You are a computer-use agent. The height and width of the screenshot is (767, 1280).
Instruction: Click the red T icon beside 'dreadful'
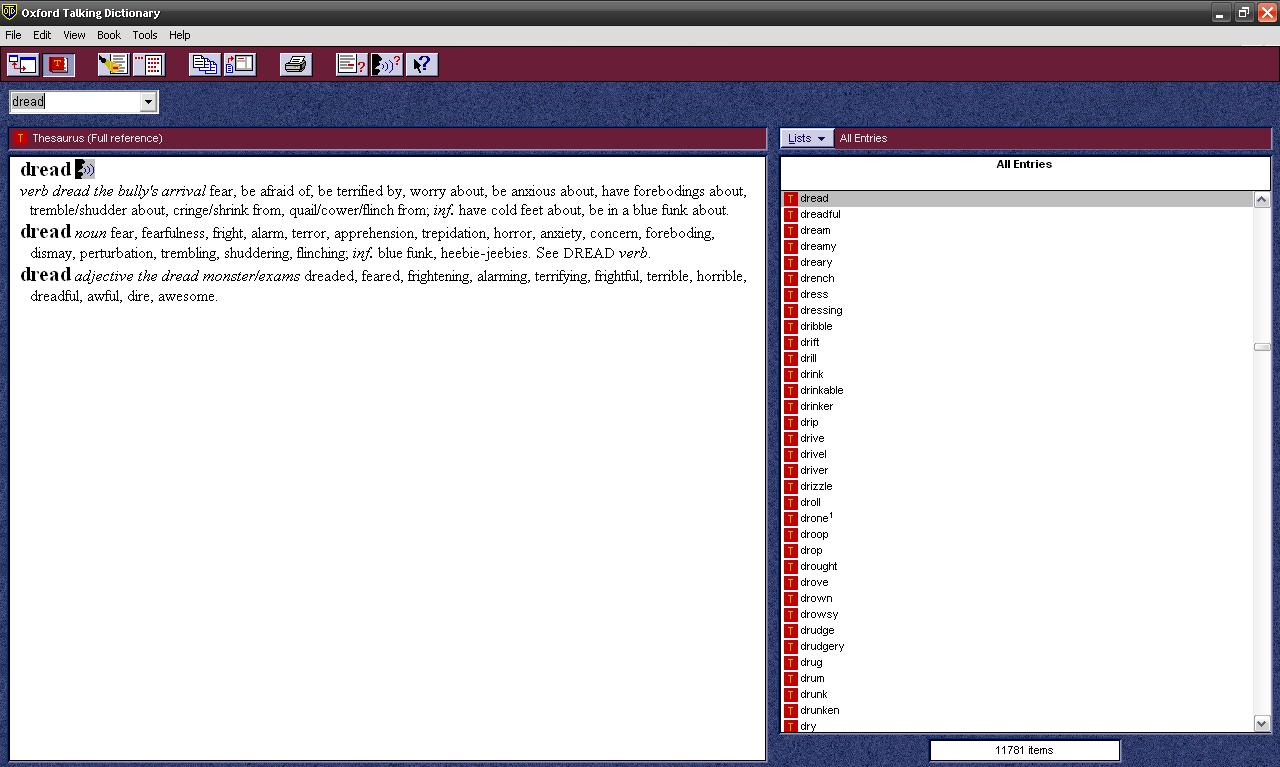coord(790,214)
